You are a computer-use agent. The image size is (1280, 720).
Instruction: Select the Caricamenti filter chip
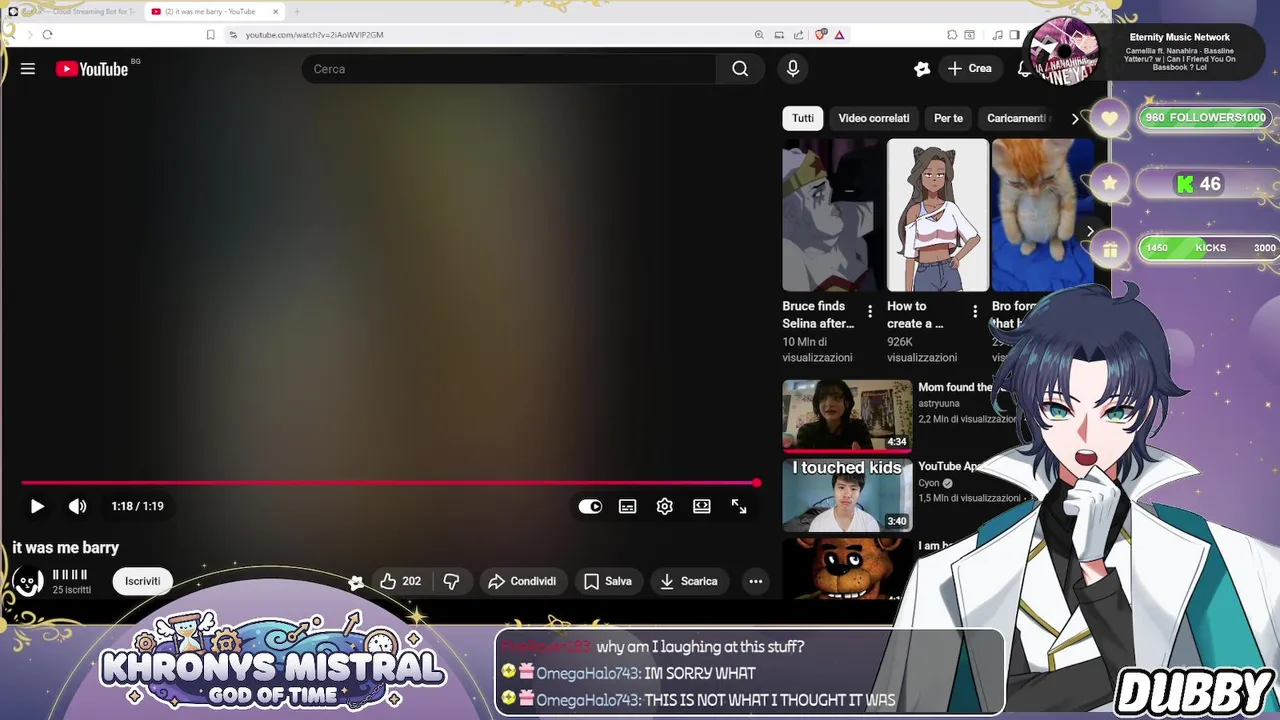tap(1016, 118)
